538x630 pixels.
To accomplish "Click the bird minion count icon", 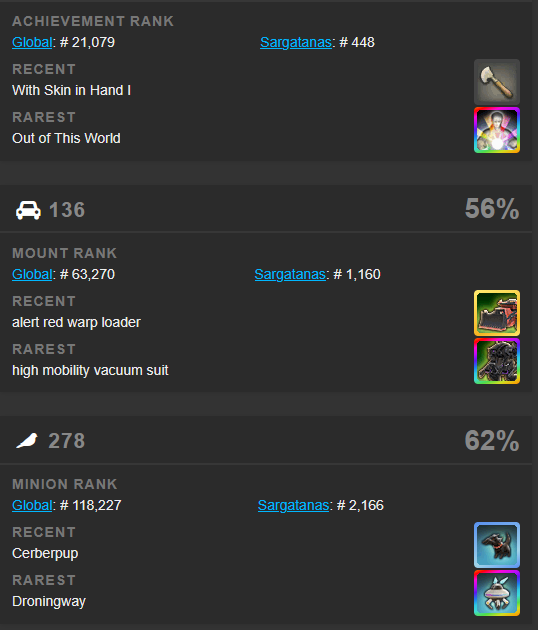I will [x=27, y=441].
